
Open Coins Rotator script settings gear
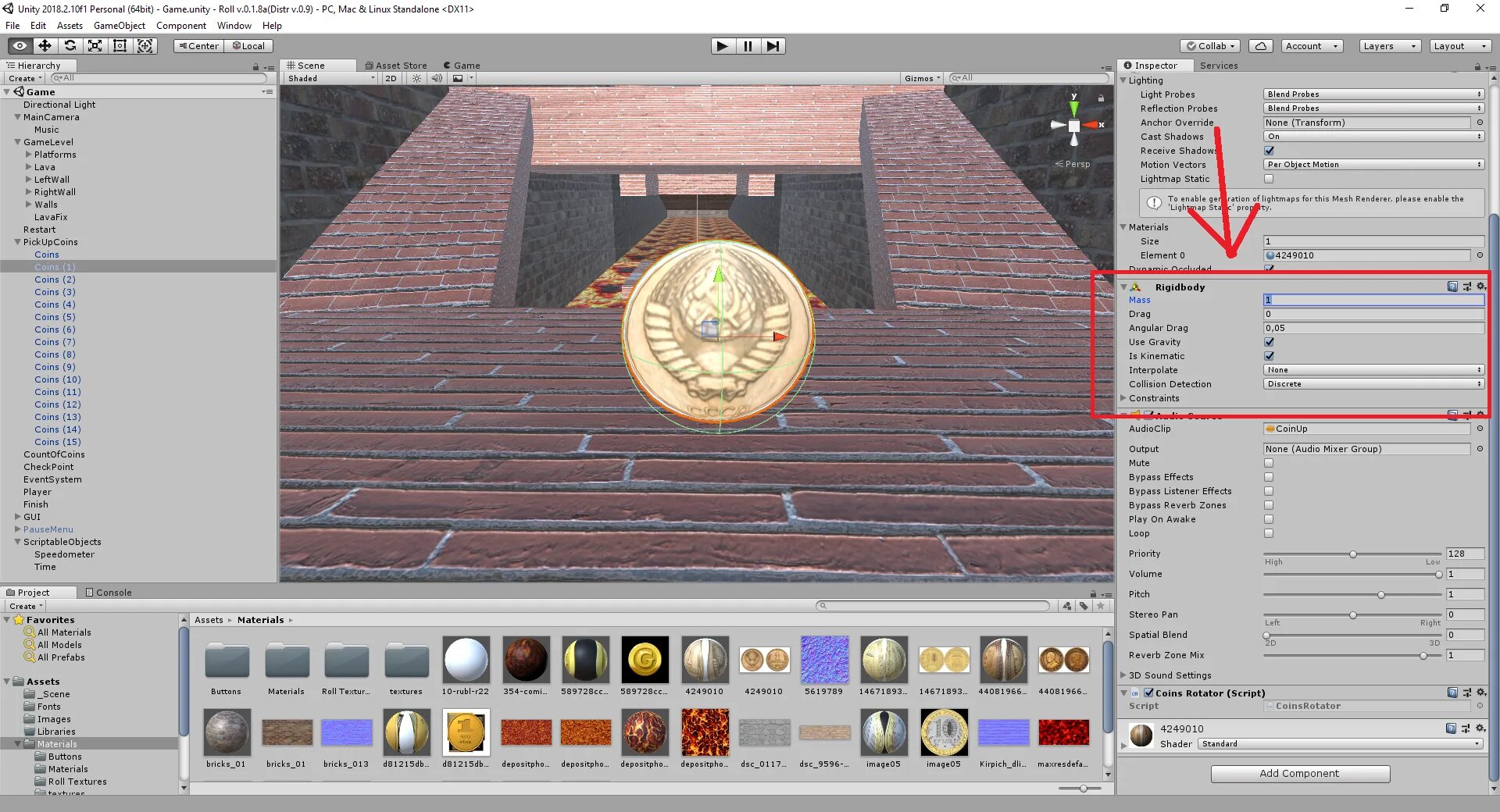tap(1480, 693)
